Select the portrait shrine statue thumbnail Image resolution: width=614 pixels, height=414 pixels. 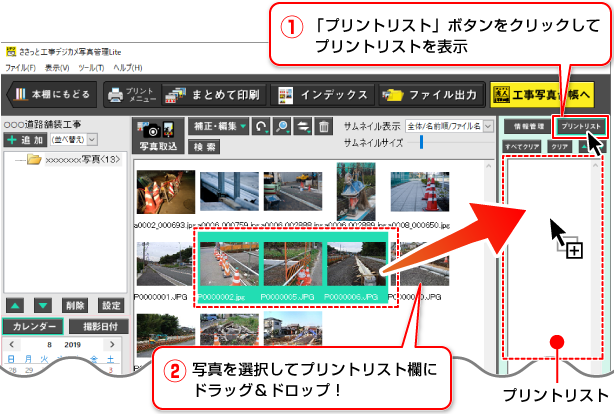356,192
